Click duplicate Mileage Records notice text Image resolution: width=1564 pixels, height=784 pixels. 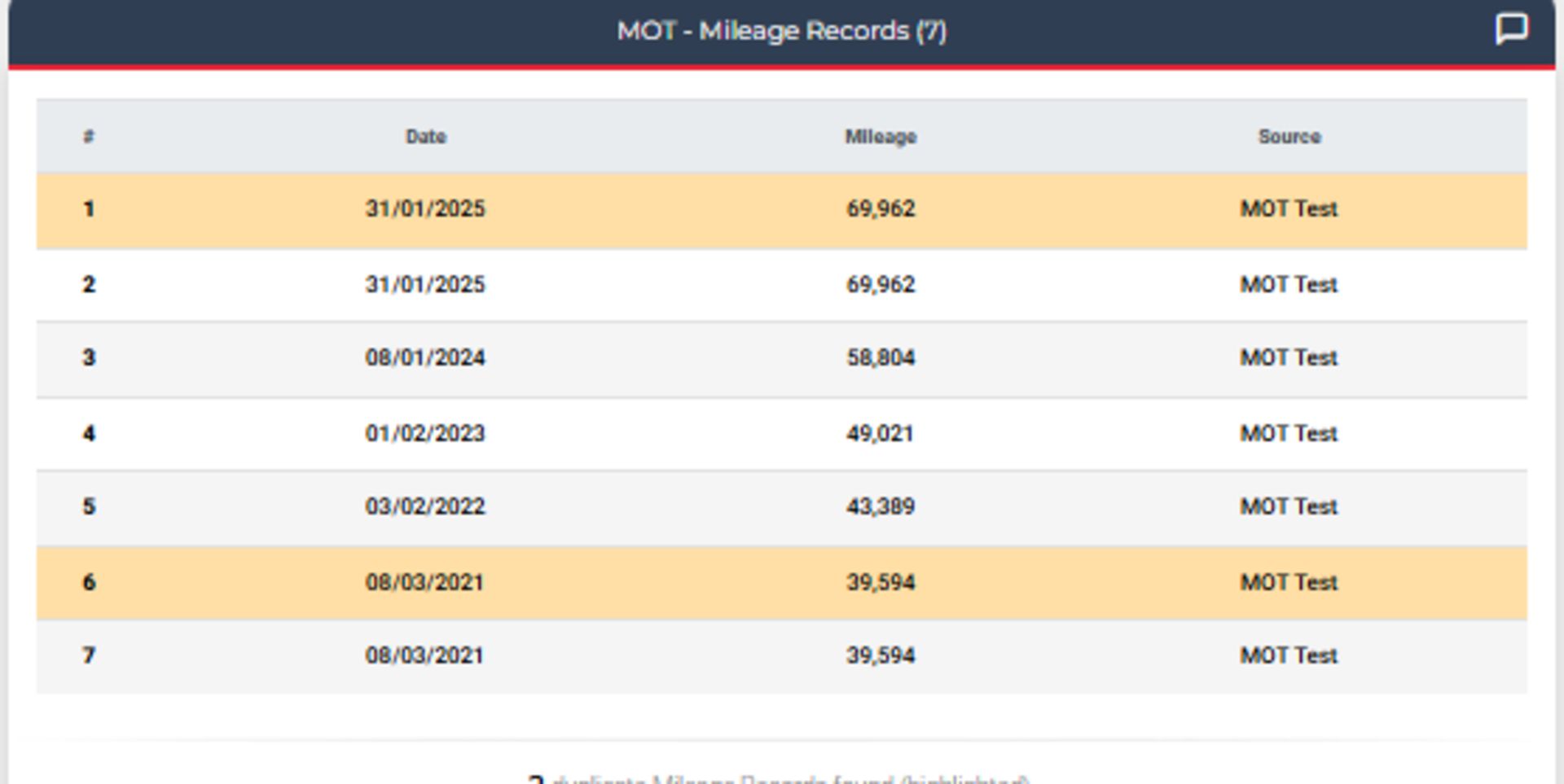point(780,779)
